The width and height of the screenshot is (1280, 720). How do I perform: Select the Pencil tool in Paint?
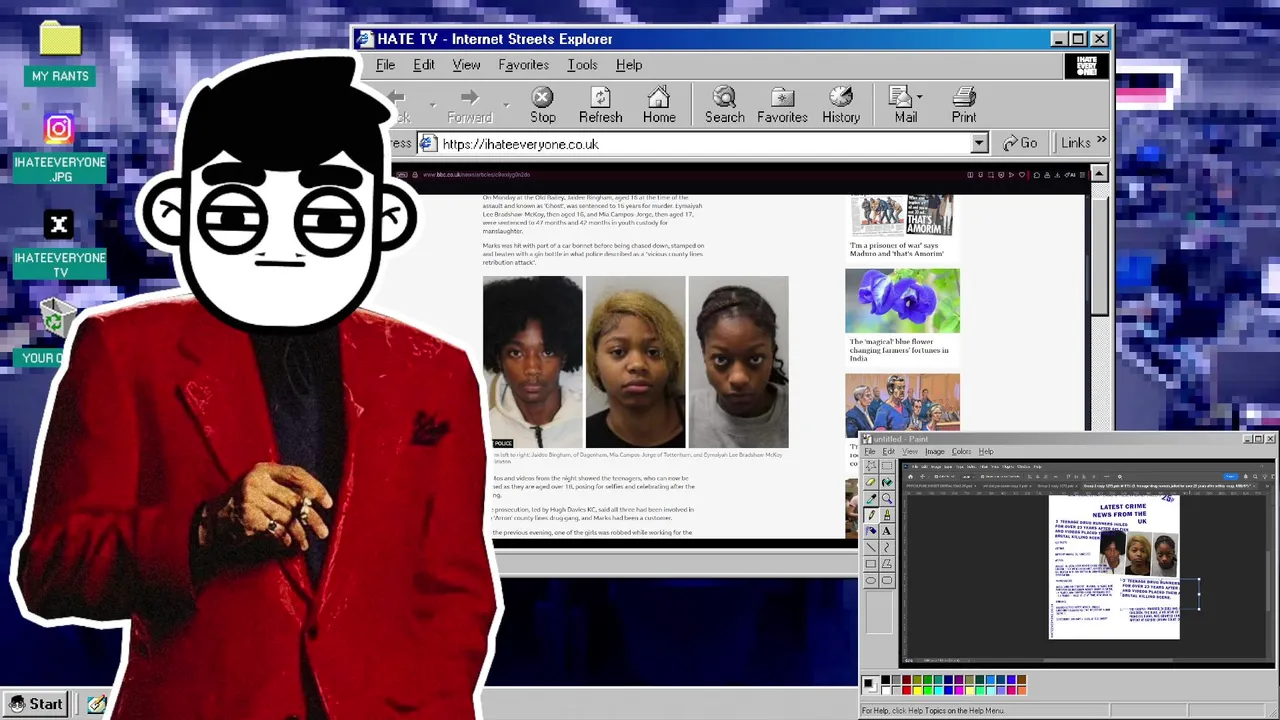(x=870, y=515)
